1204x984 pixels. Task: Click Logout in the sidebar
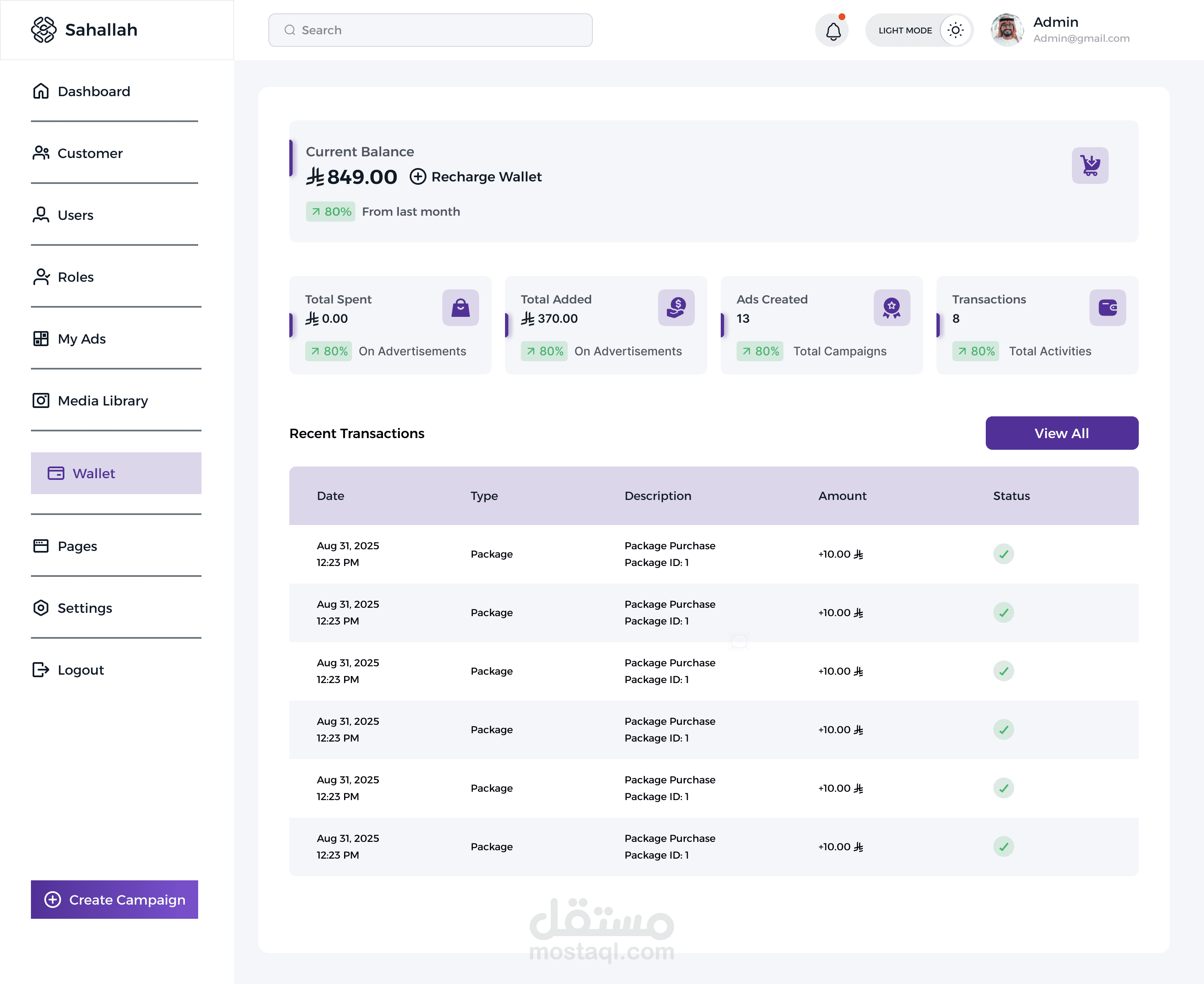[x=81, y=670]
